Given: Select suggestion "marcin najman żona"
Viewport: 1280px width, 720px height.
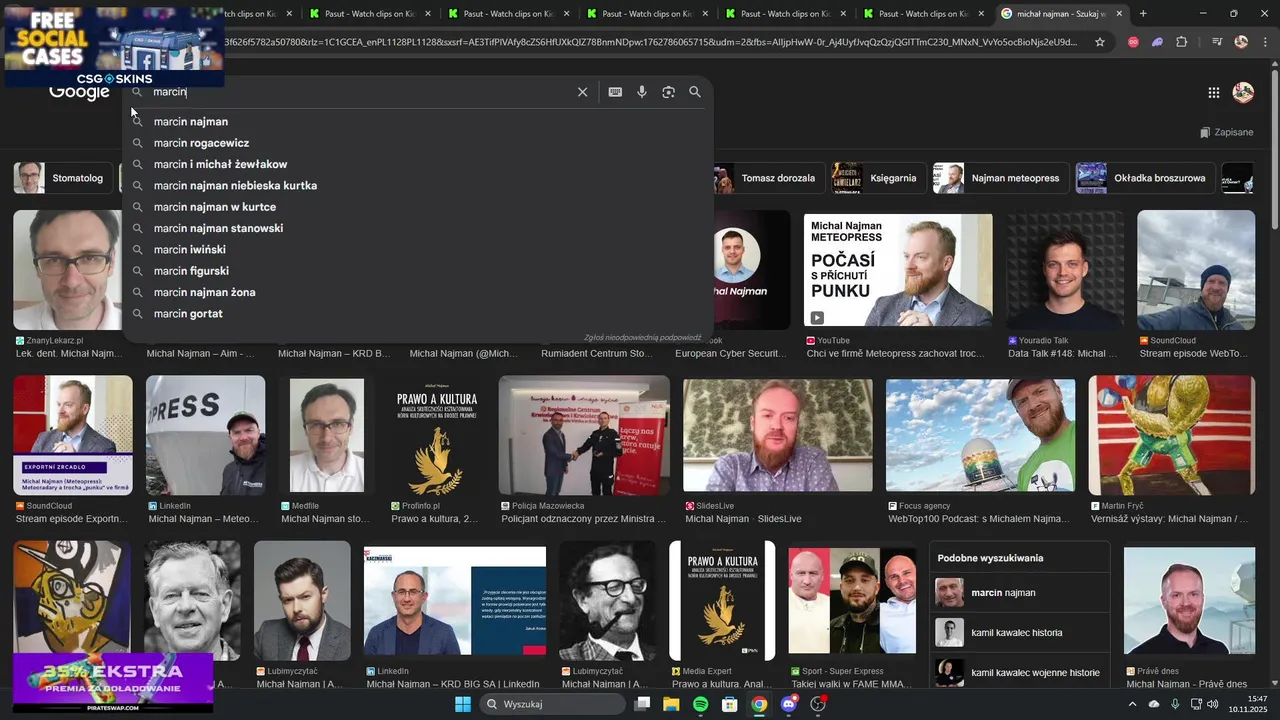Looking at the screenshot, I should [x=419, y=292].
